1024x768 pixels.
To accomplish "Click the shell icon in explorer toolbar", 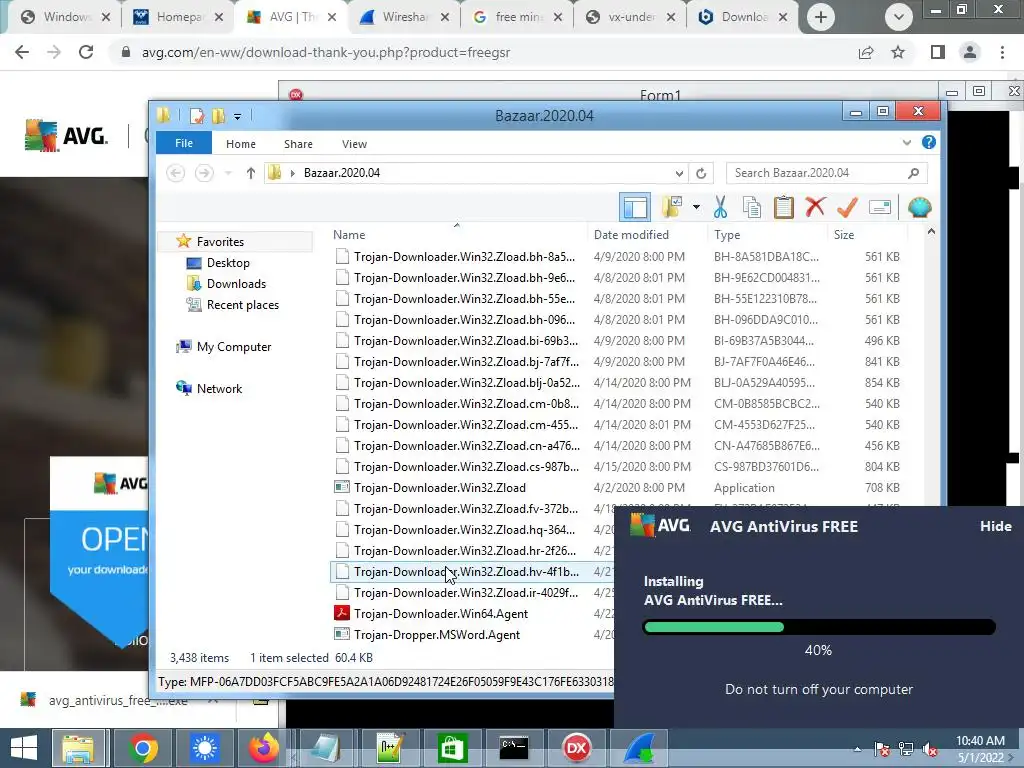I will [920, 207].
